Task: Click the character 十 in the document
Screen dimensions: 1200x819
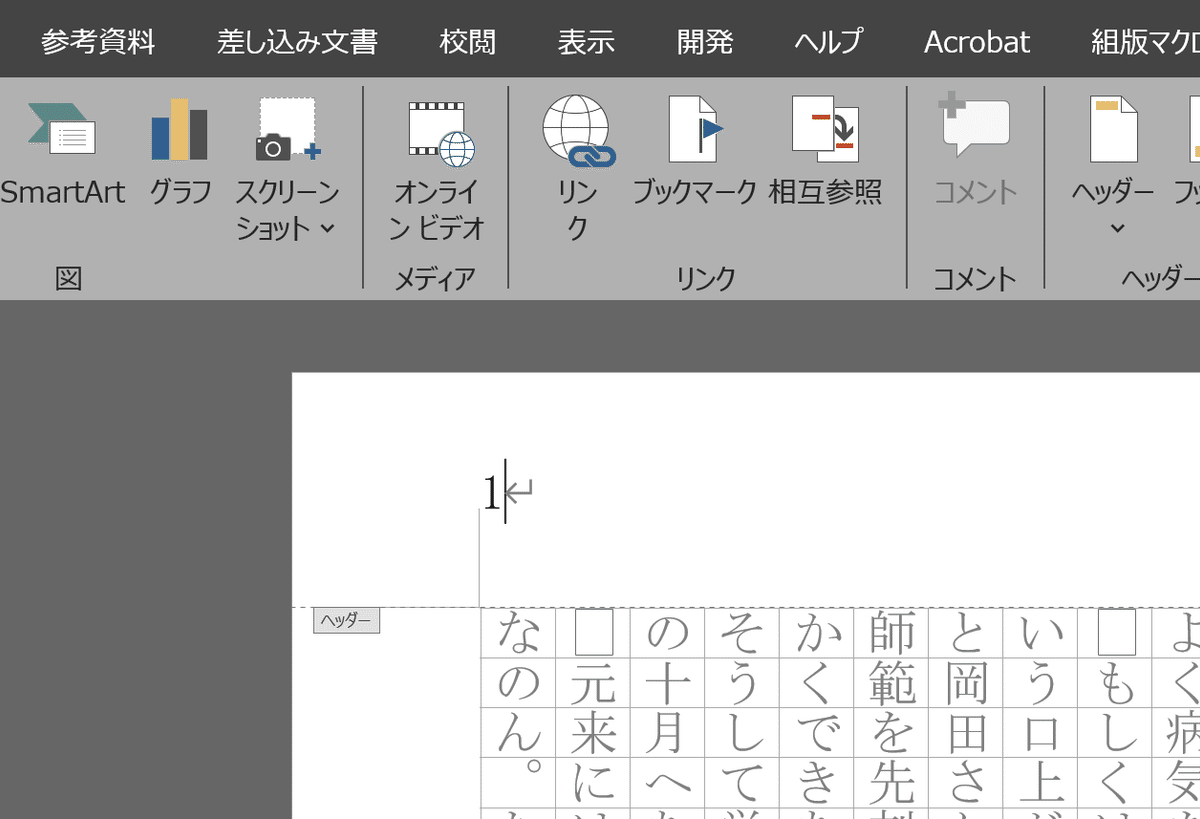Action: 667,683
